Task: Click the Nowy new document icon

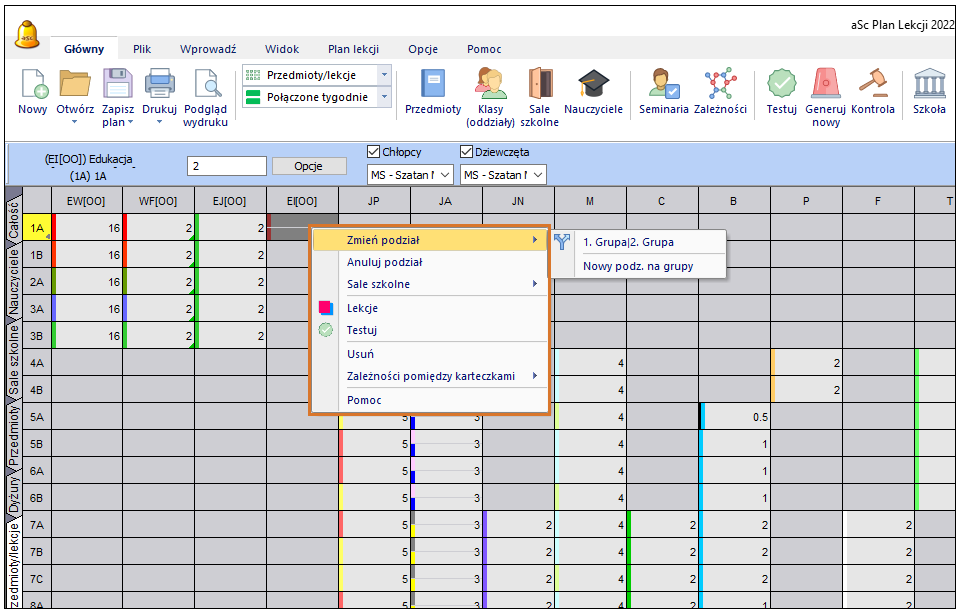Action: click(x=34, y=83)
